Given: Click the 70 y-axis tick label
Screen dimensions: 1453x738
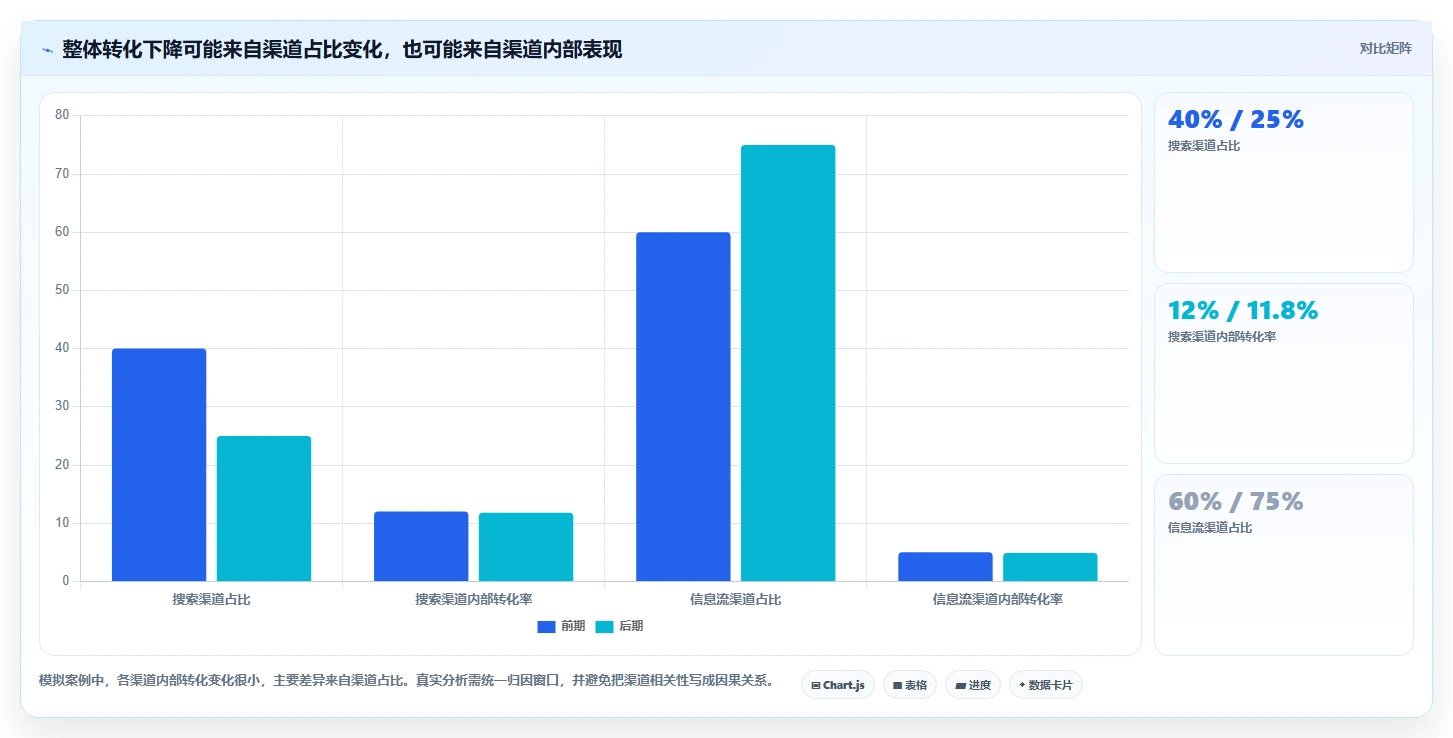Looking at the screenshot, I should coord(62,174).
